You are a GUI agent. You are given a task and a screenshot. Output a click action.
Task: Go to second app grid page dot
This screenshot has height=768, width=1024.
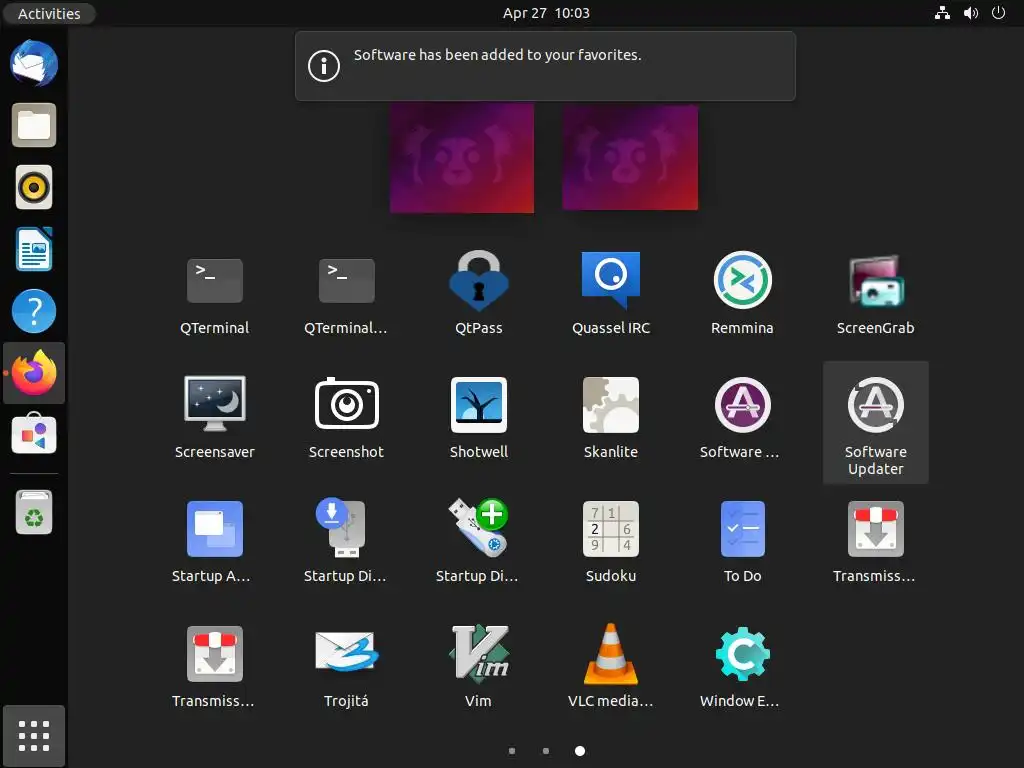click(x=546, y=751)
